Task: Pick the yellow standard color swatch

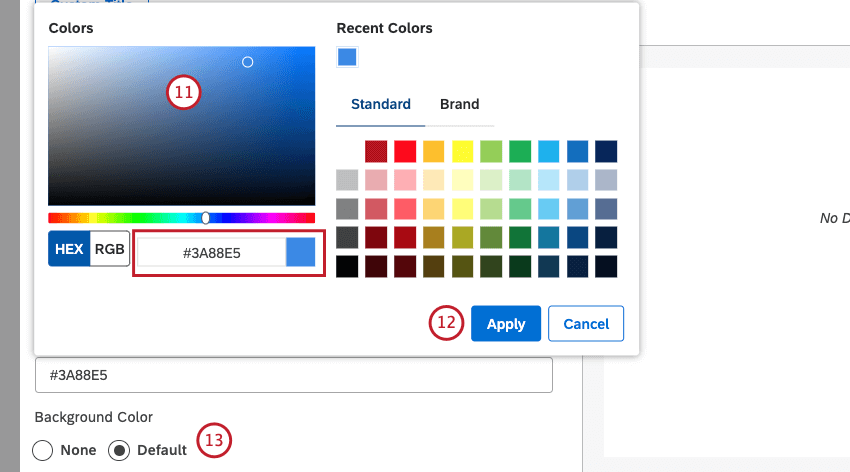Action: coord(462,151)
